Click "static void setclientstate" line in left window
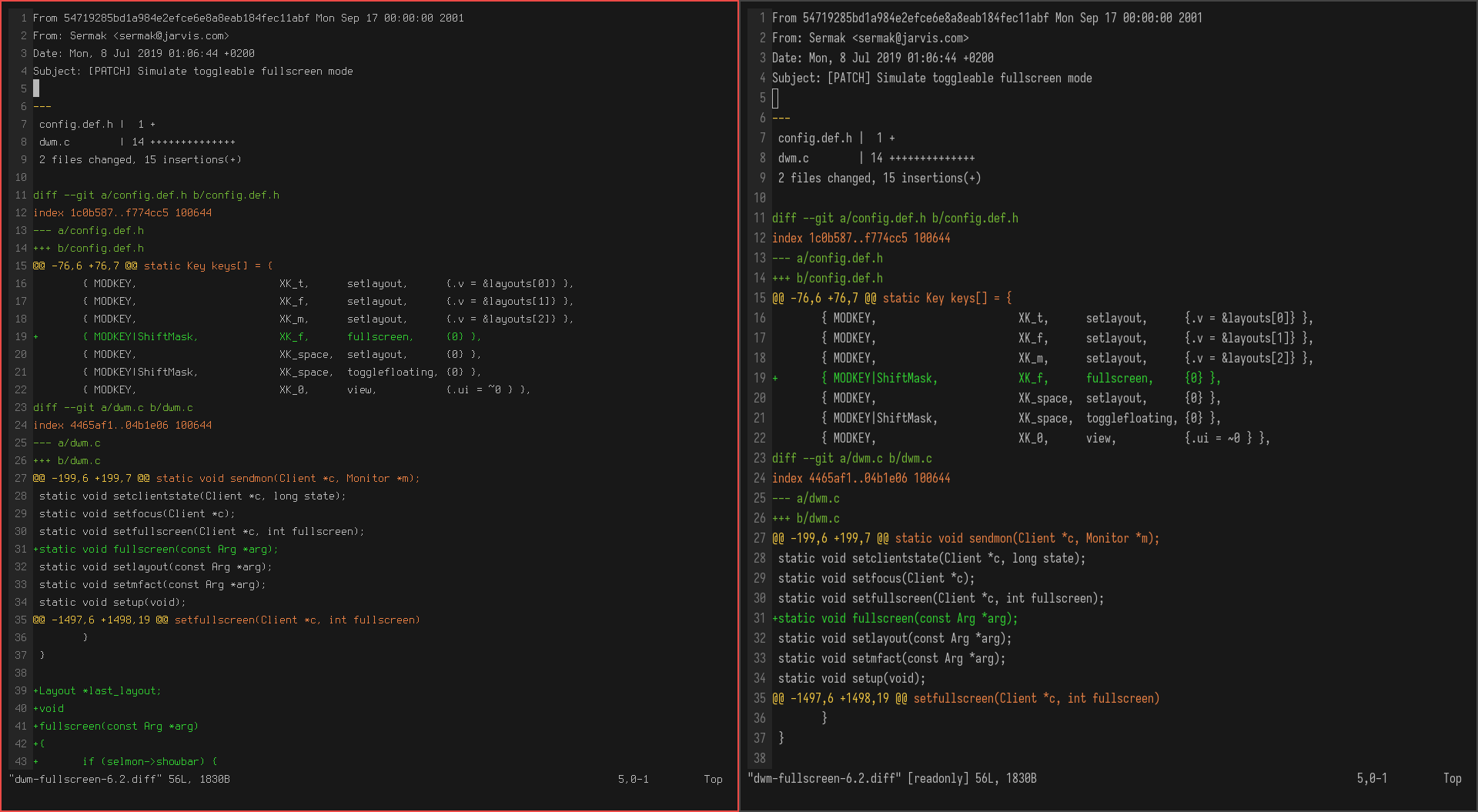 point(192,496)
